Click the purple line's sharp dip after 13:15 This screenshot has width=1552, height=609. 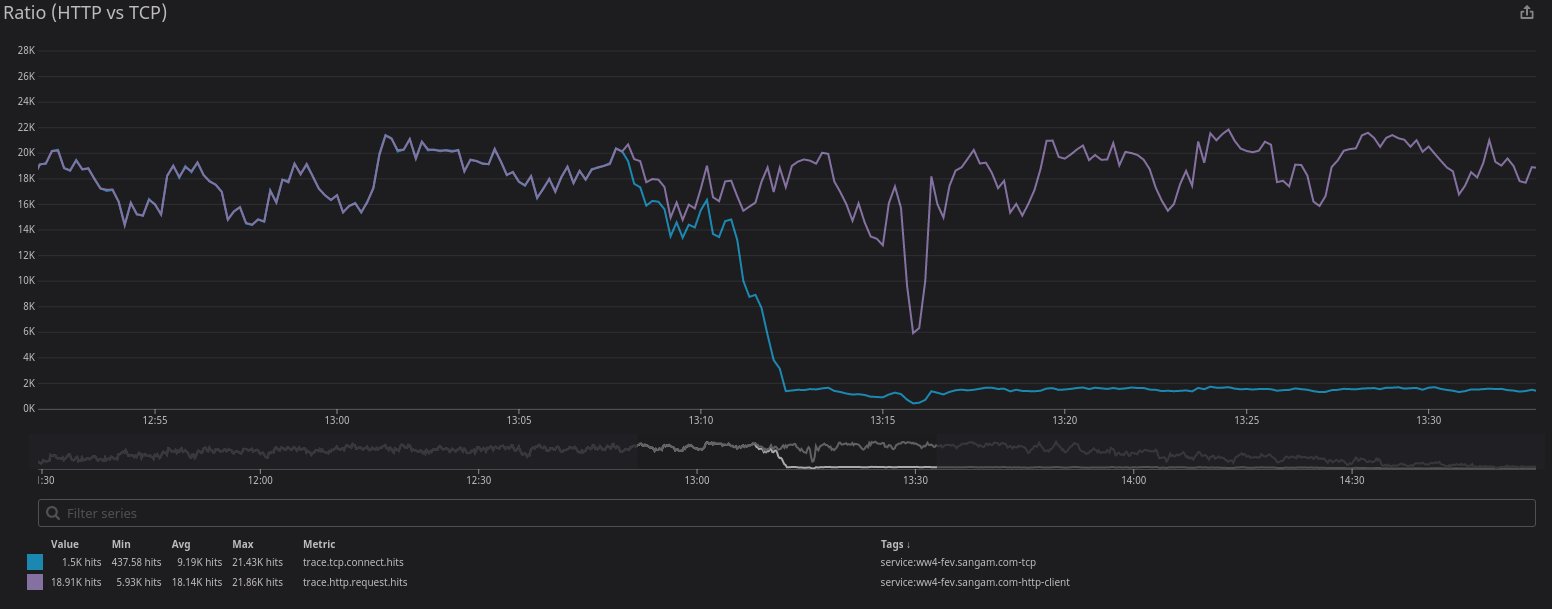tap(914, 332)
